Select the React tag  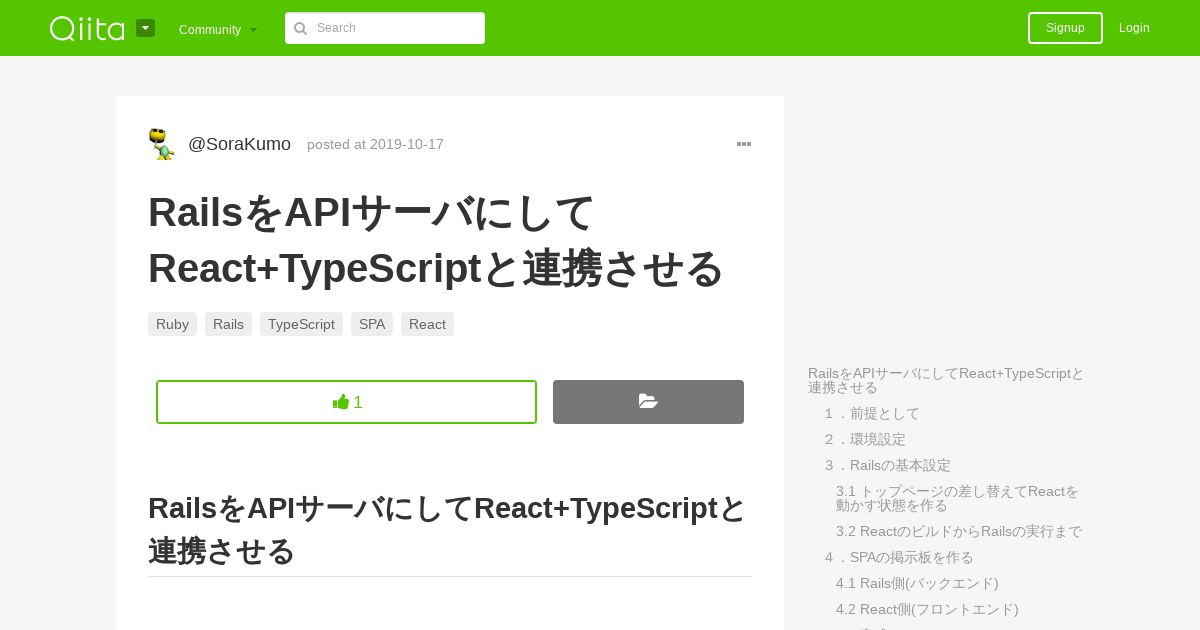427,324
